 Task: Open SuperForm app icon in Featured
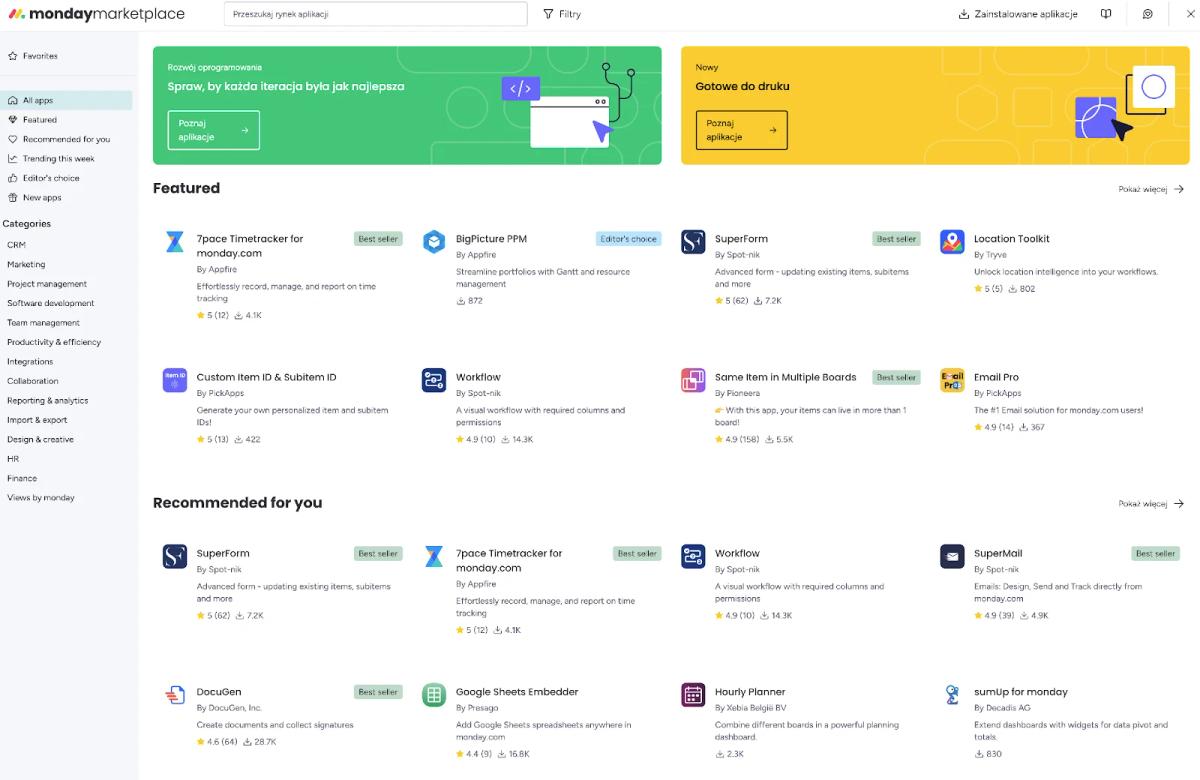coord(693,242)
